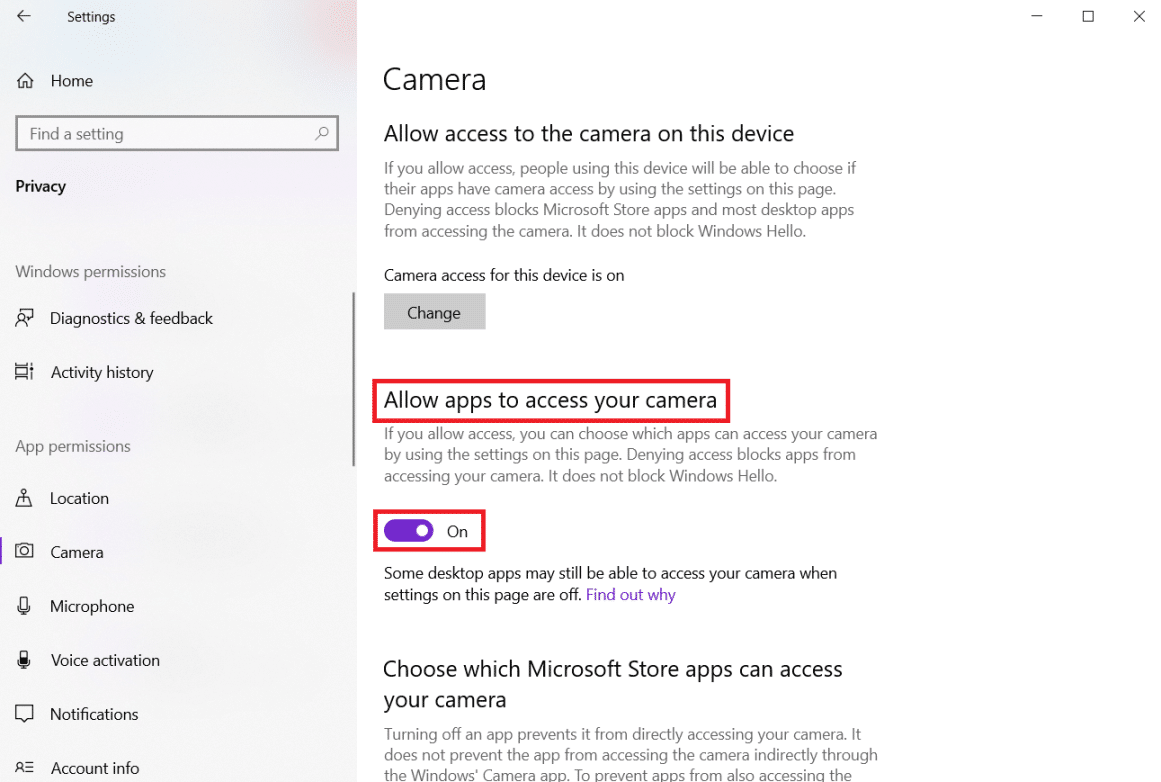Screen dimensions: 1161x782
Task: Select Location under App permissions
Action: pos(79,498)
